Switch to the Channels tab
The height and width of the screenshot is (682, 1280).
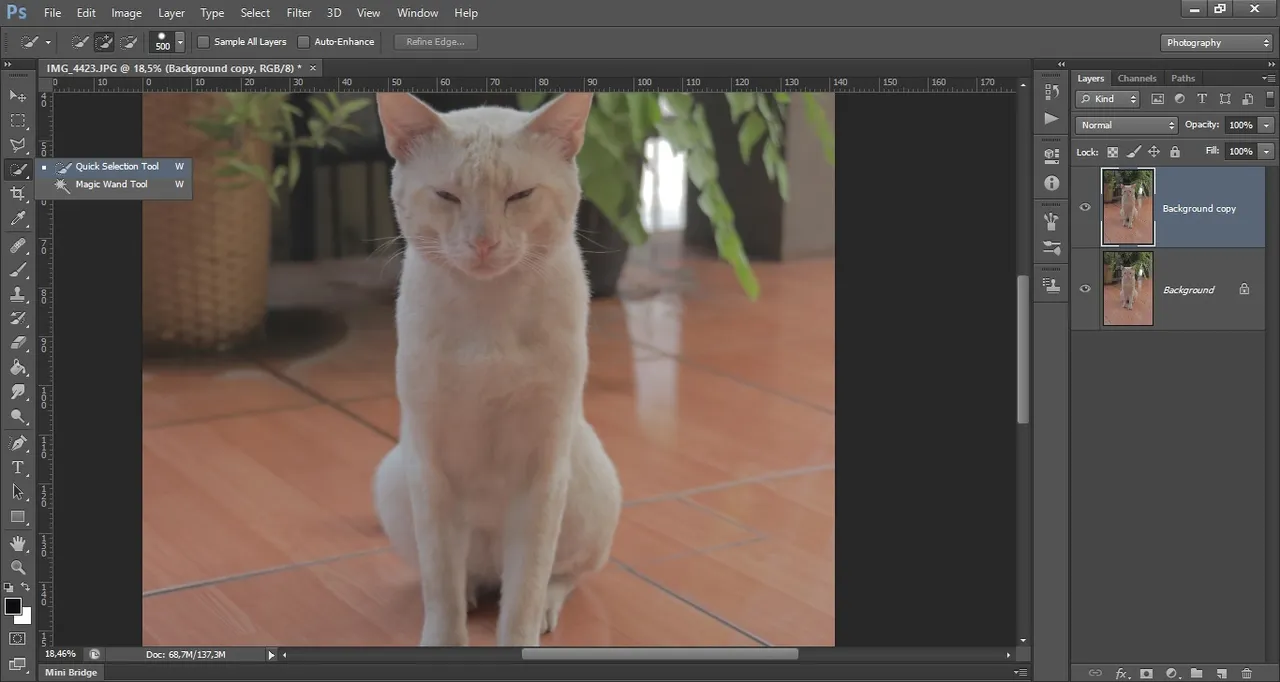[1137, 78]
